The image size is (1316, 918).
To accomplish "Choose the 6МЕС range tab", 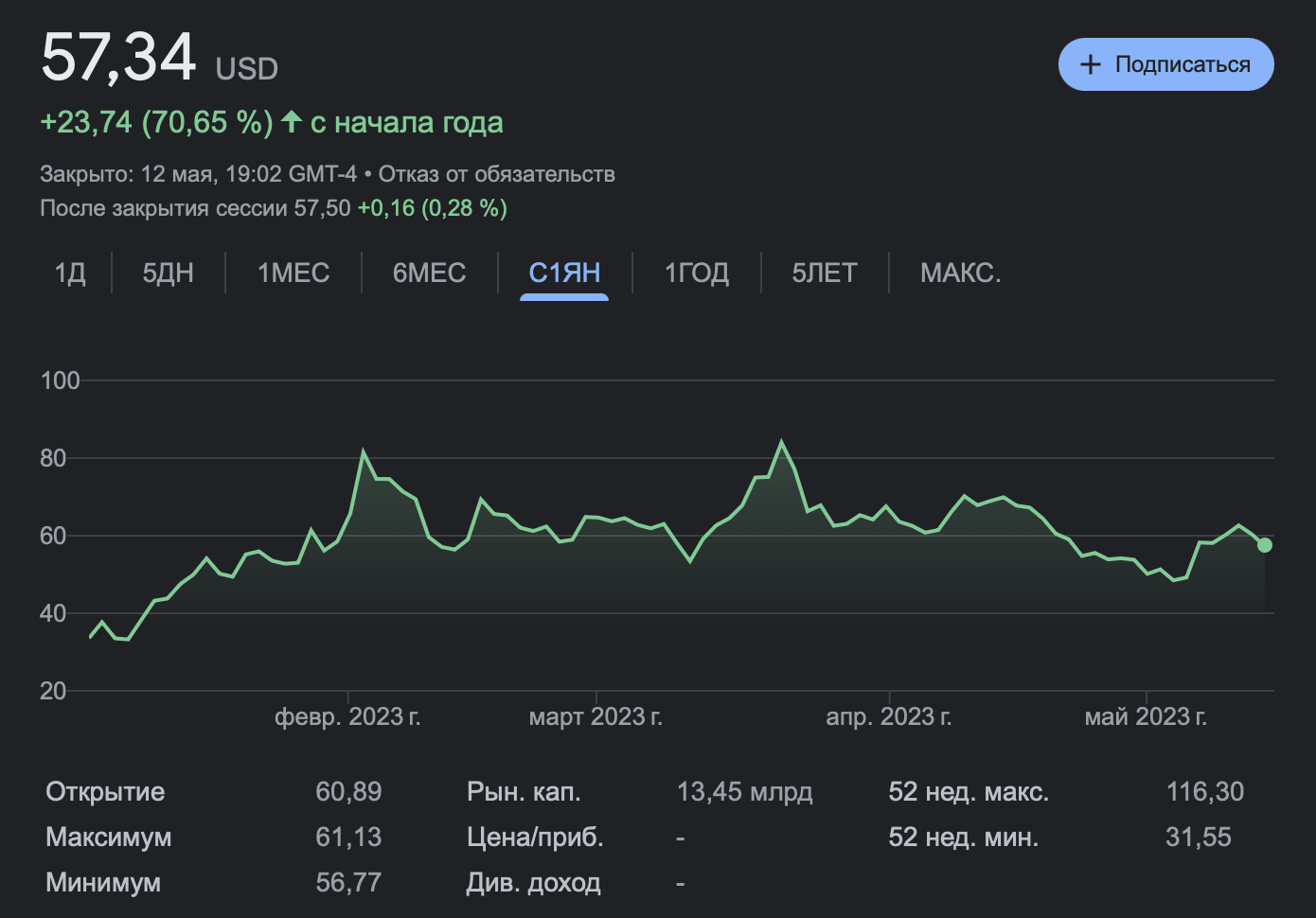I will coord(429,273).
